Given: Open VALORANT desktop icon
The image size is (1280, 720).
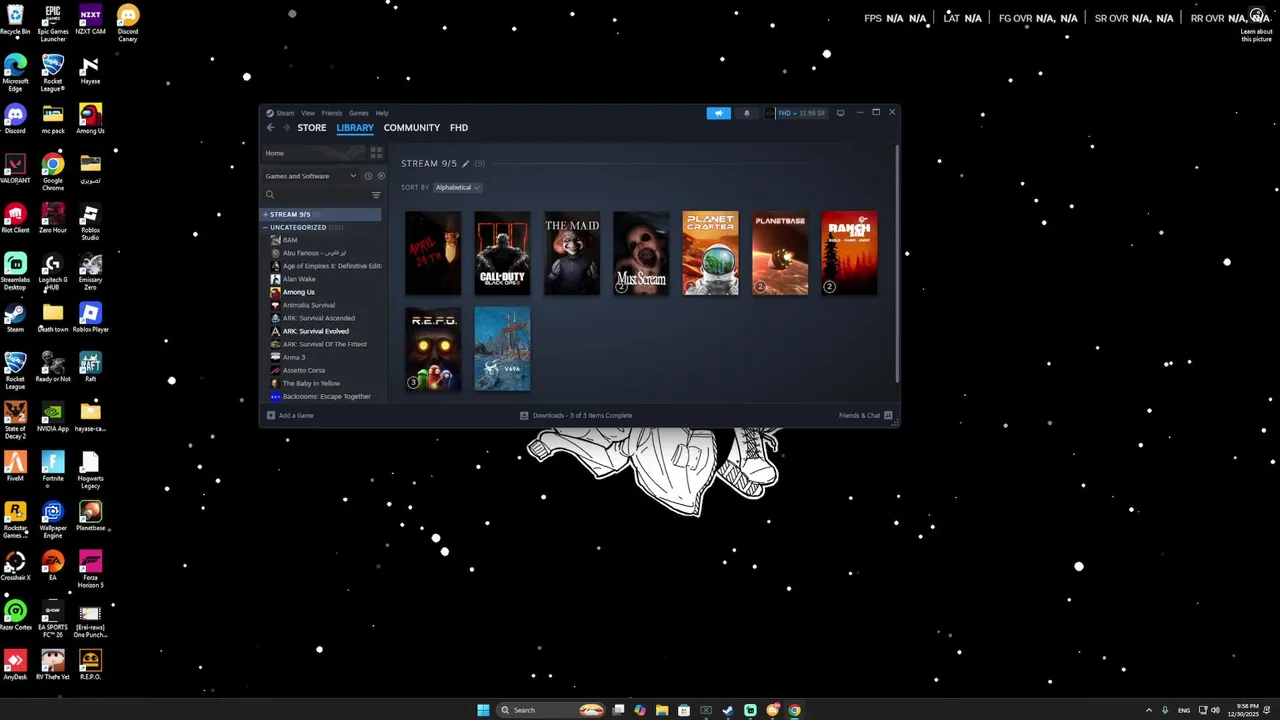Looking at the screenshot, I should (15, 170).
